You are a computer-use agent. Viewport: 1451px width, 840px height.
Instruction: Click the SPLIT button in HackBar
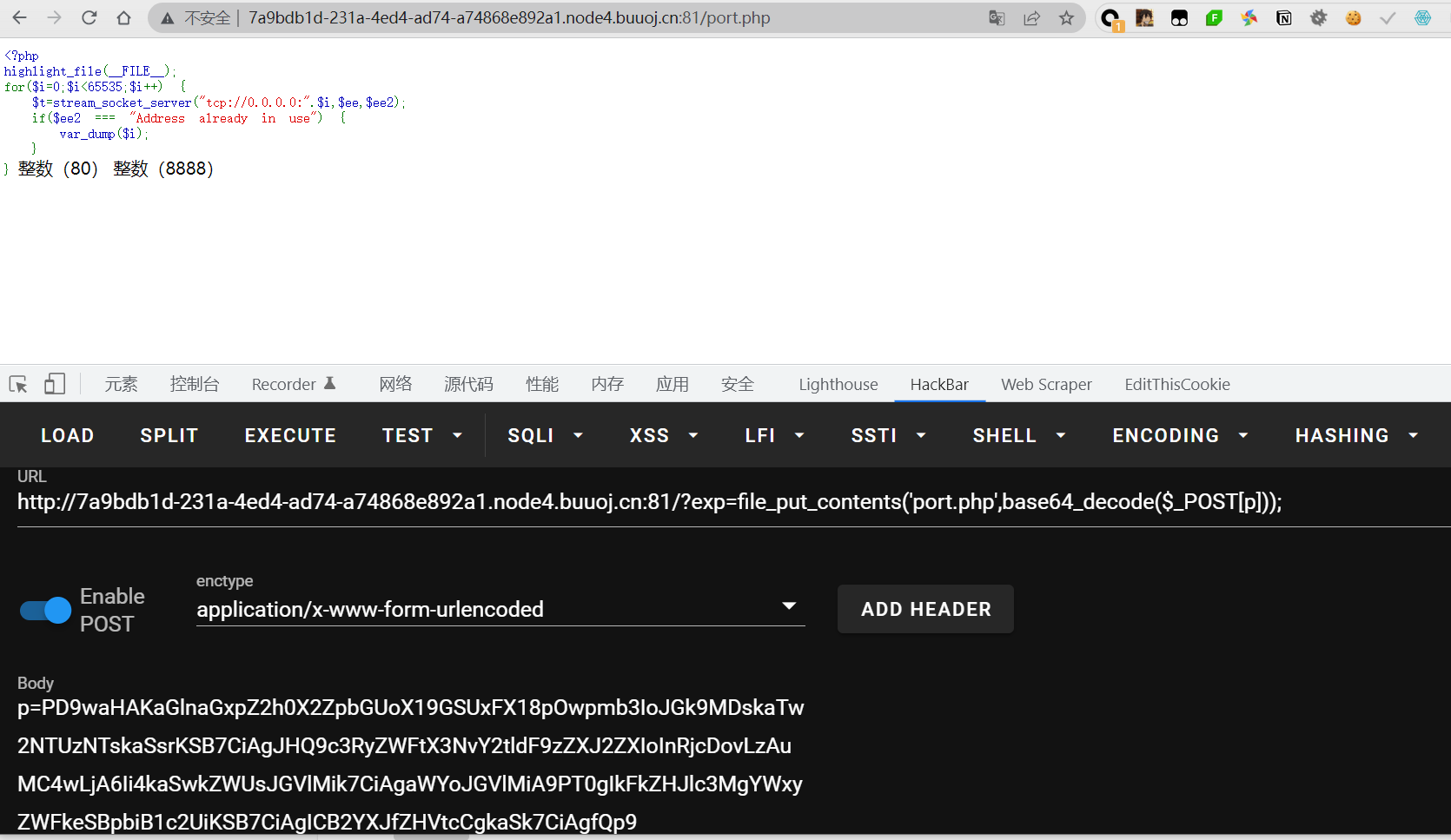(169, 435)
